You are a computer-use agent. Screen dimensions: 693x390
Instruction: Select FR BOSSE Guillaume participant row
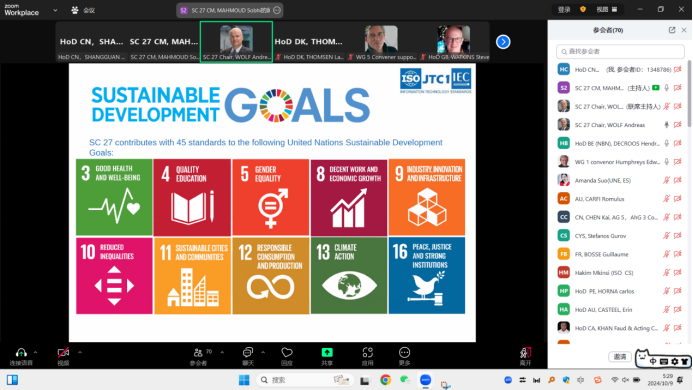pyautogui.click(x=619, y=254)
